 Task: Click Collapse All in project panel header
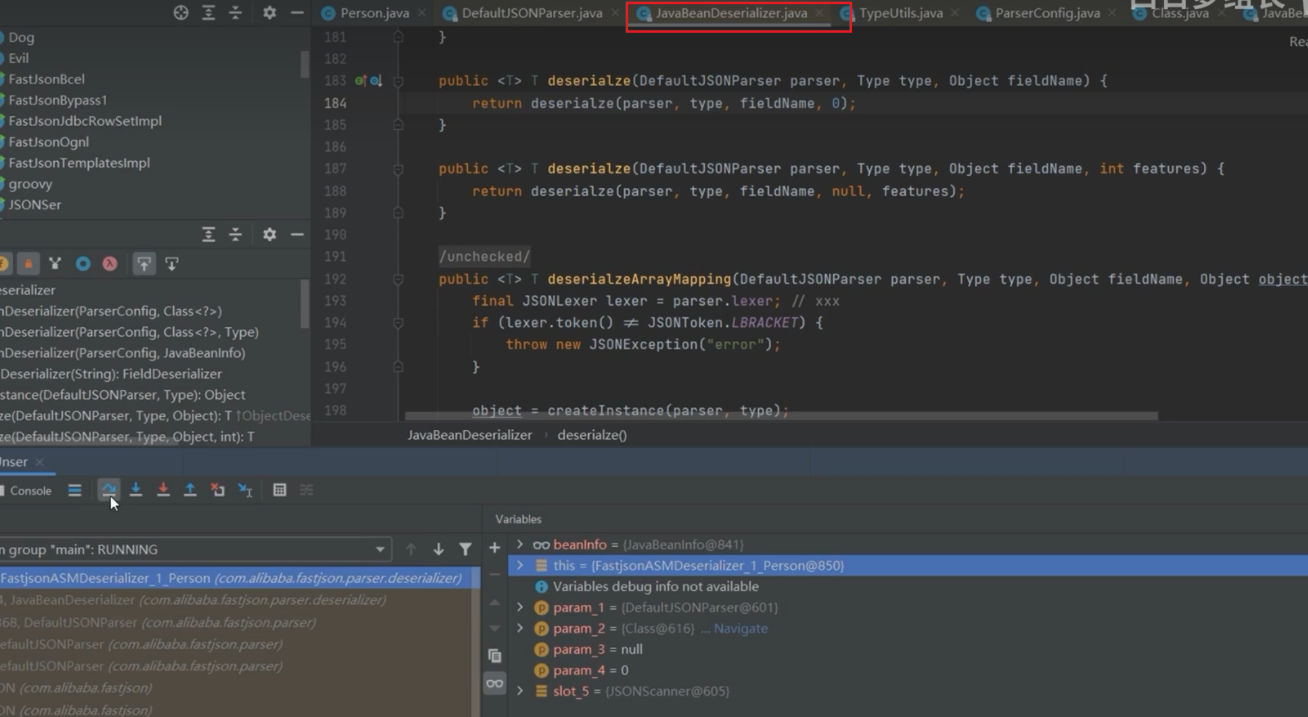(235, 13)
